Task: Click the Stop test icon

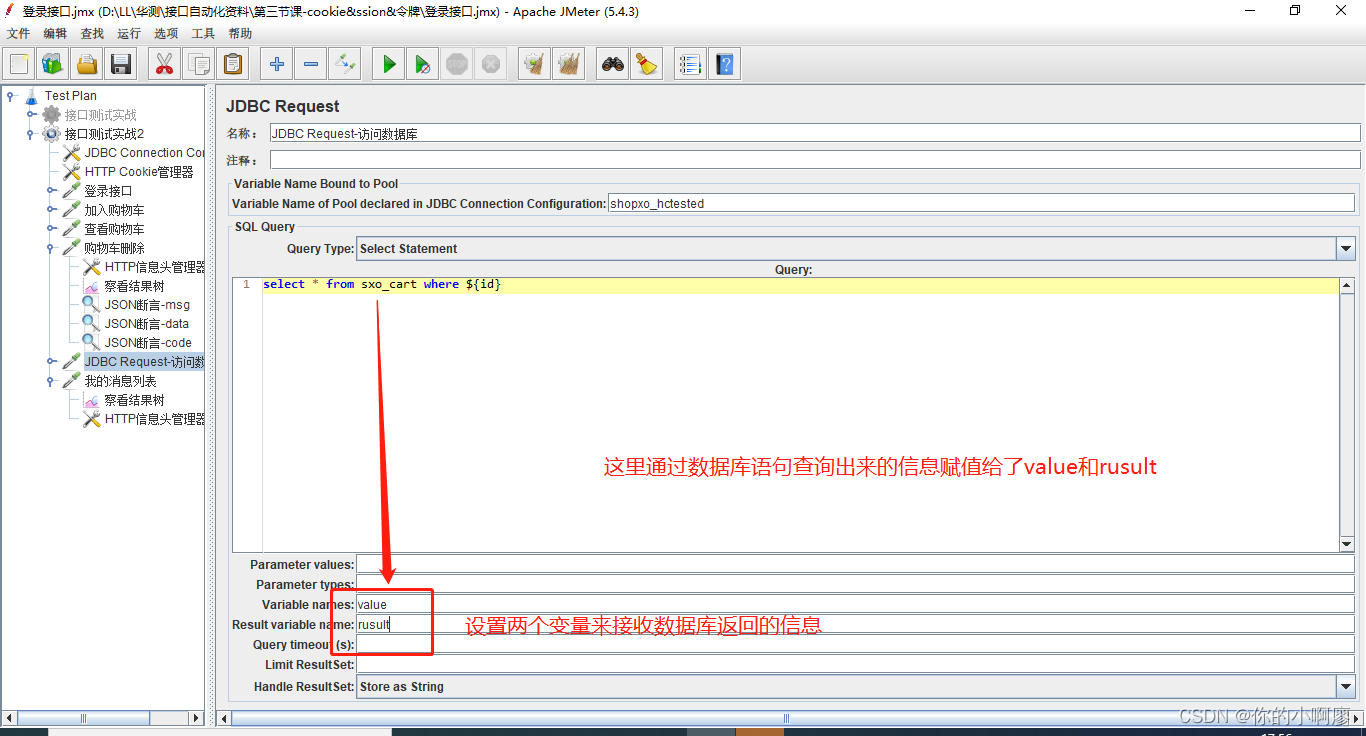Action: (x=457, y=65)
